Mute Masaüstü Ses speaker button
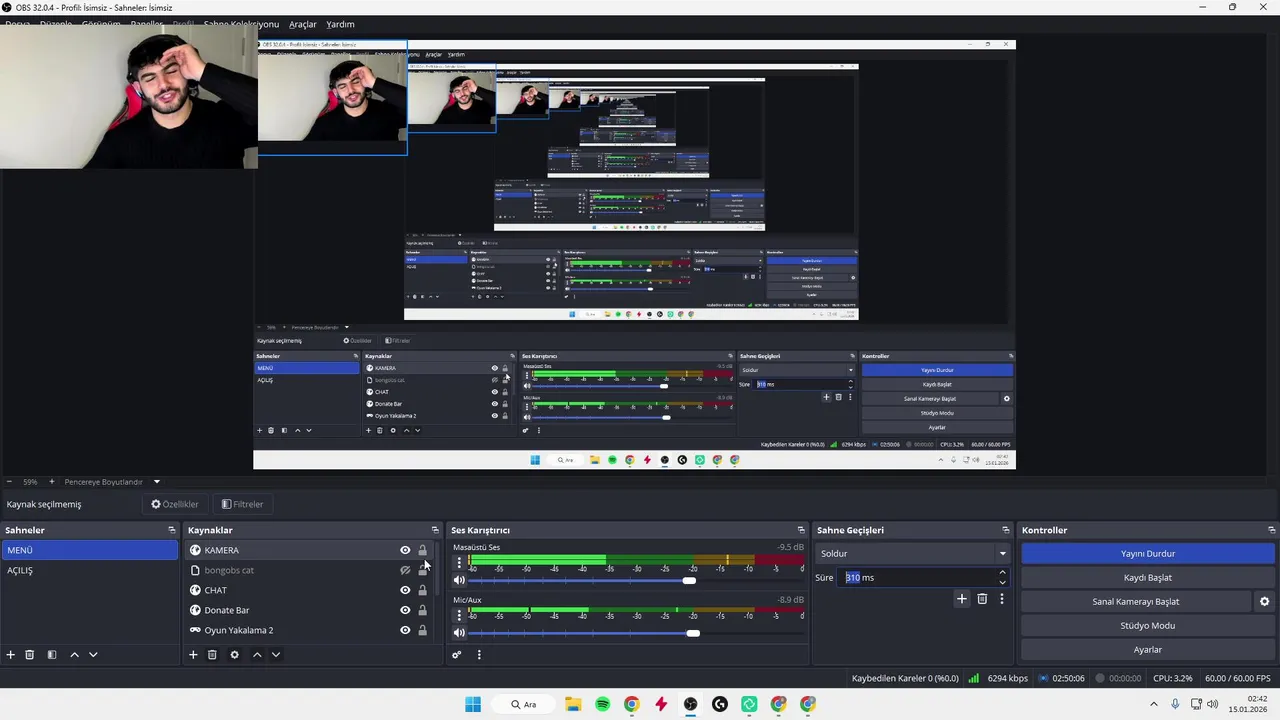This screenshot has width=1280, height=720. pos(459,580)
